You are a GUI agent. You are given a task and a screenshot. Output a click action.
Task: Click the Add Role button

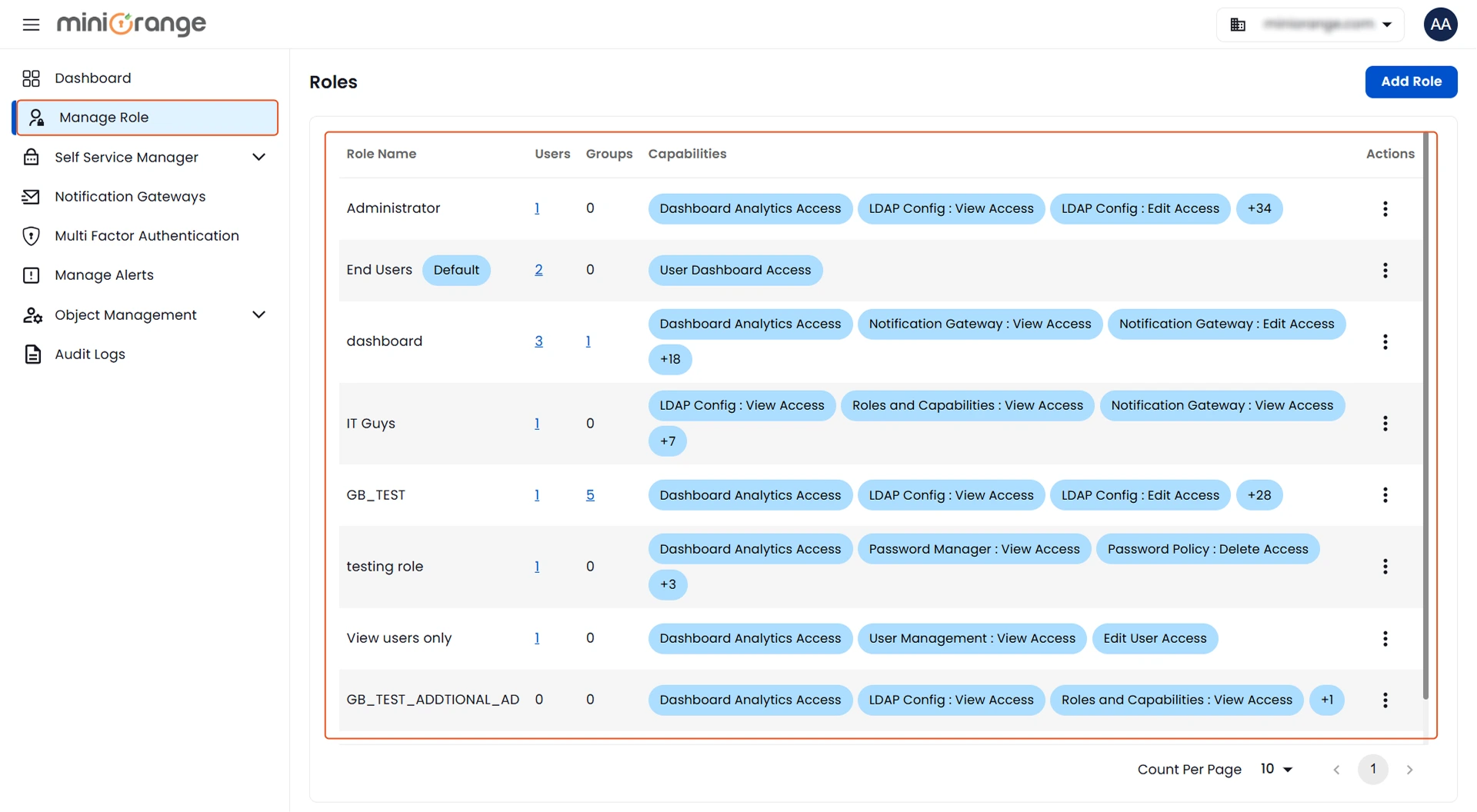point(1411,82)
